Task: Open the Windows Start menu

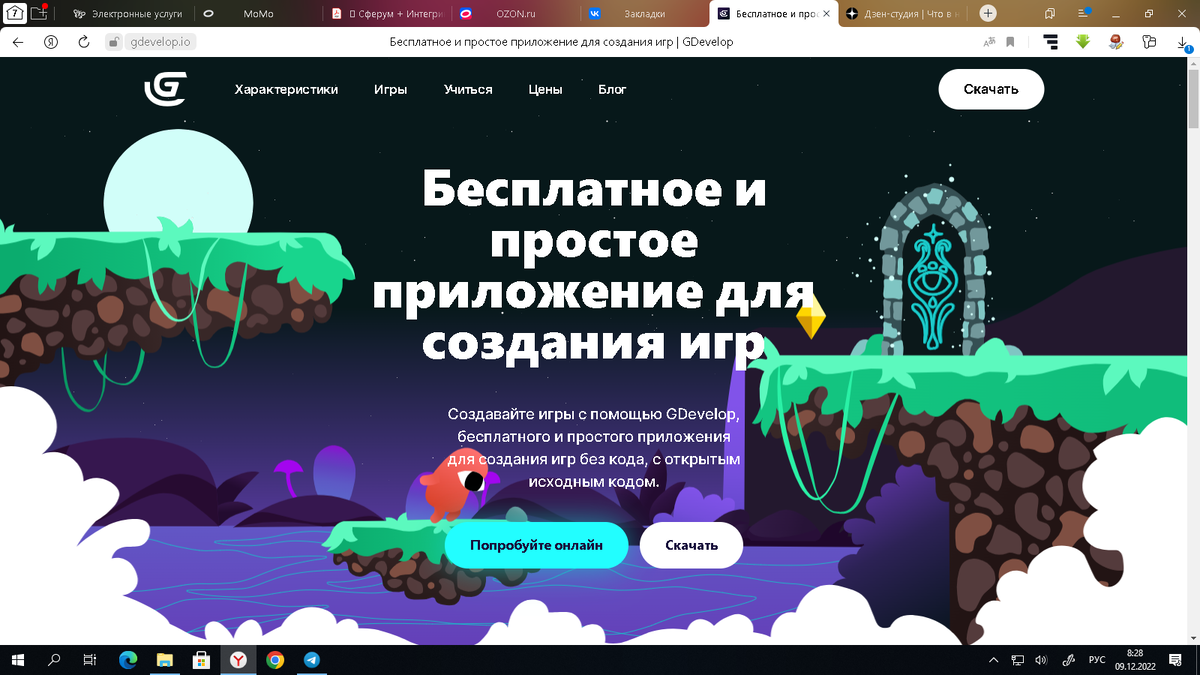Action: click(x=16, y=659)
